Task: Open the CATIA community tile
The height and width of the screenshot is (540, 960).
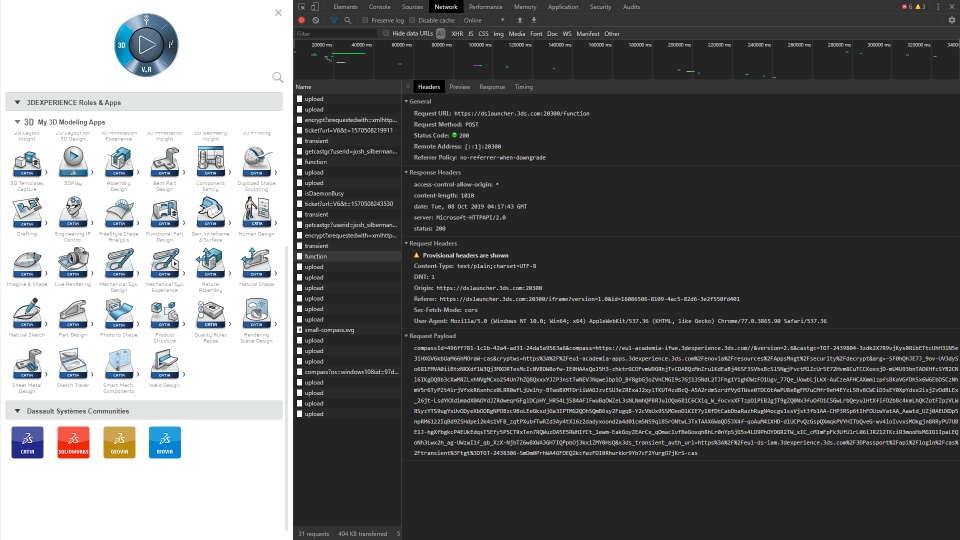Action: click(28, 442)
